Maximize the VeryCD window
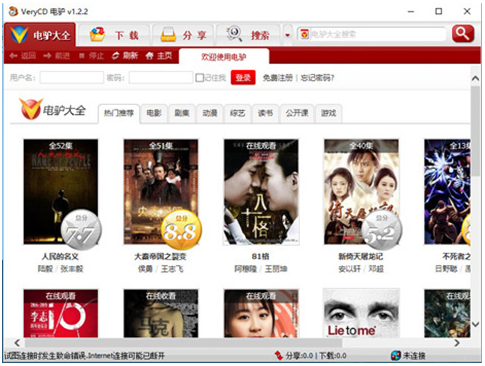The height and width of the screenshot is (366, 485). [x=439, y=11]
